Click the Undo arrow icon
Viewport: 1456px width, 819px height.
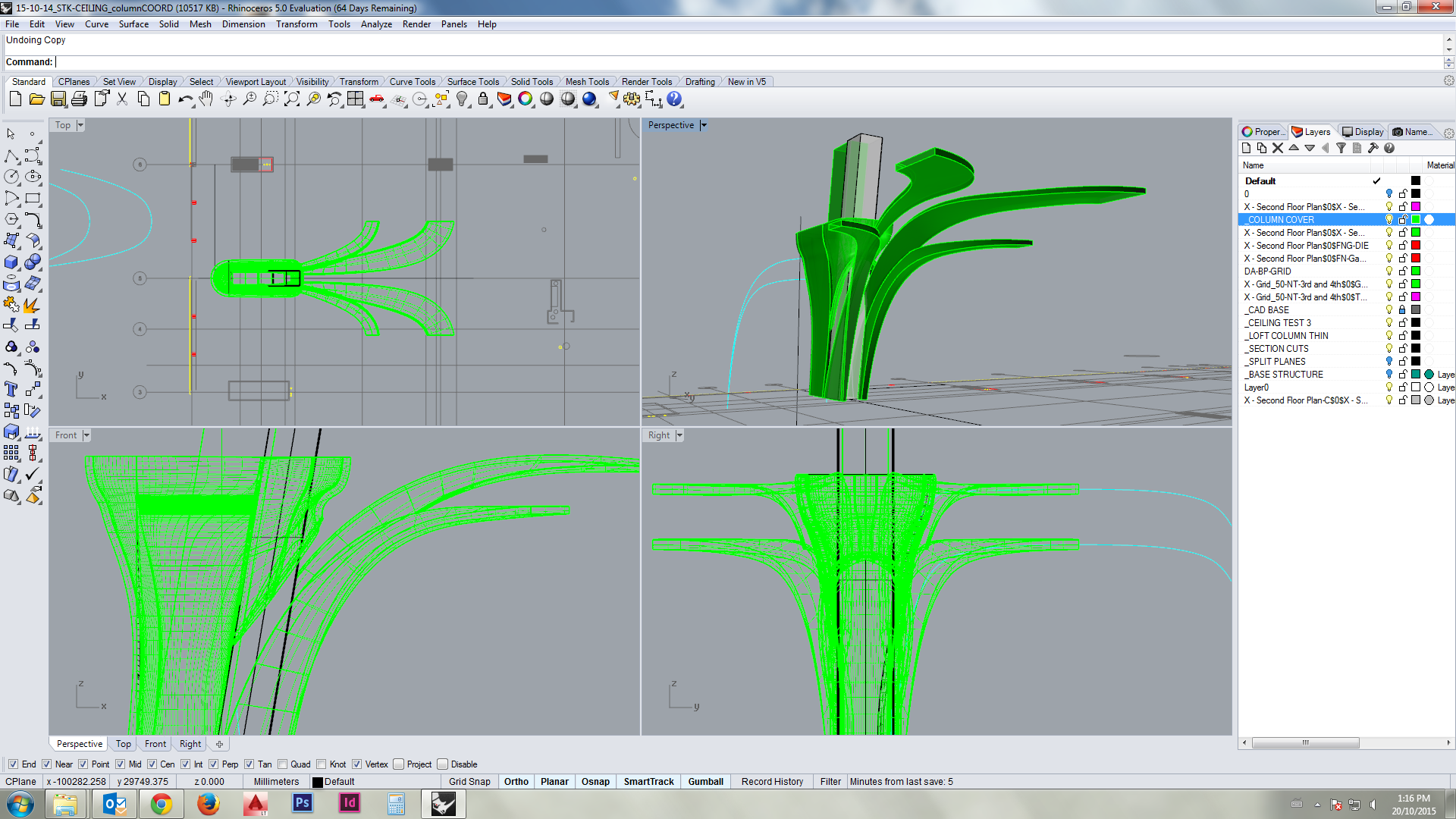[184, 99]
